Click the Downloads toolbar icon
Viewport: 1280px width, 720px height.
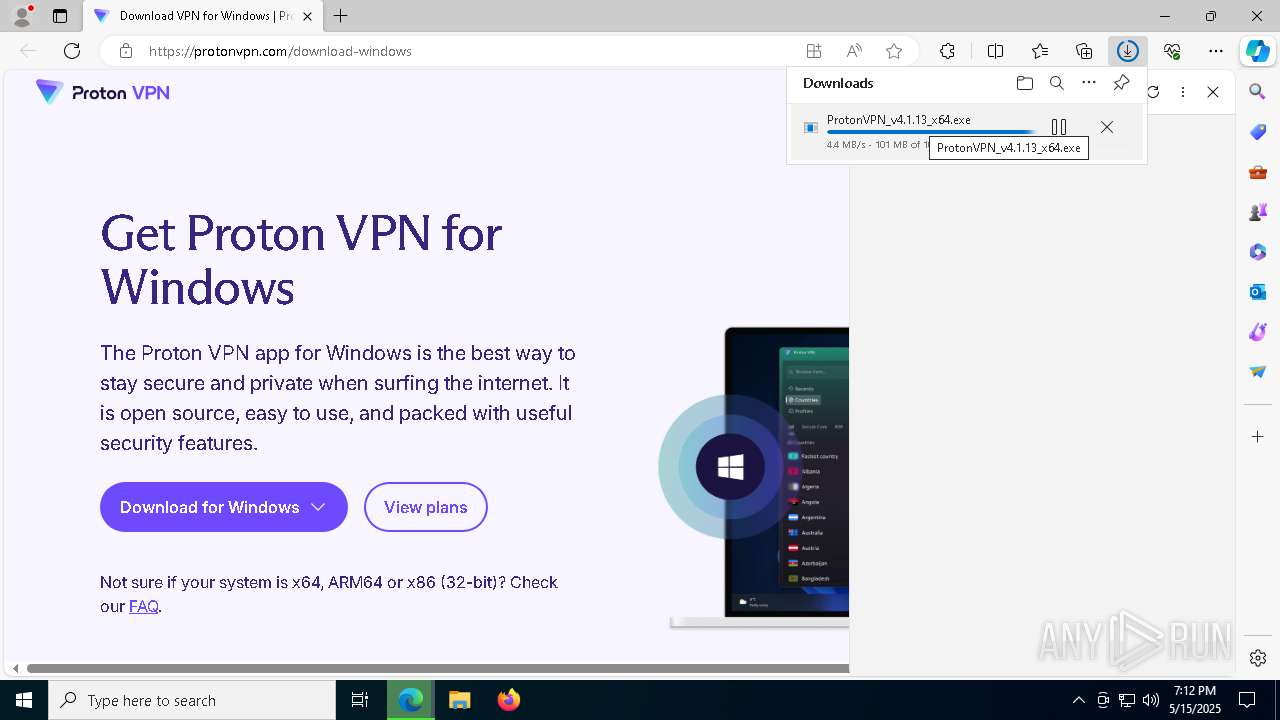(1128, 51)
